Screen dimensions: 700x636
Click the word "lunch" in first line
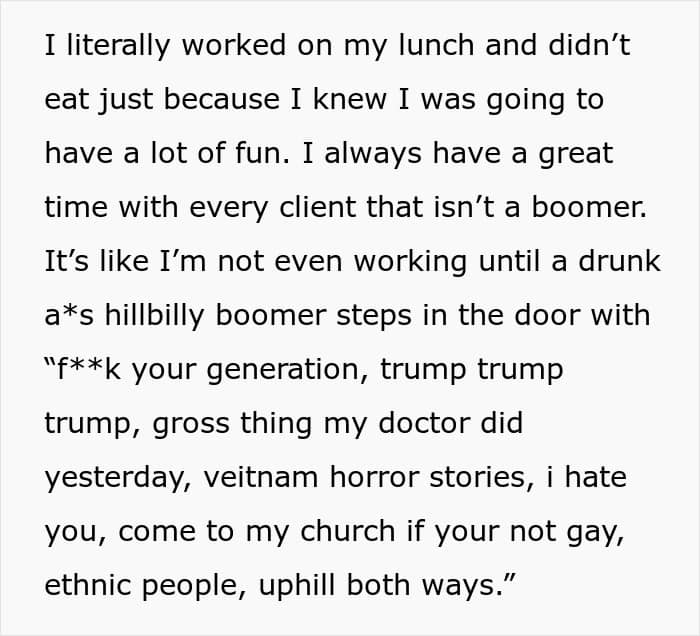pyautogui.click(x=436, y=45)
